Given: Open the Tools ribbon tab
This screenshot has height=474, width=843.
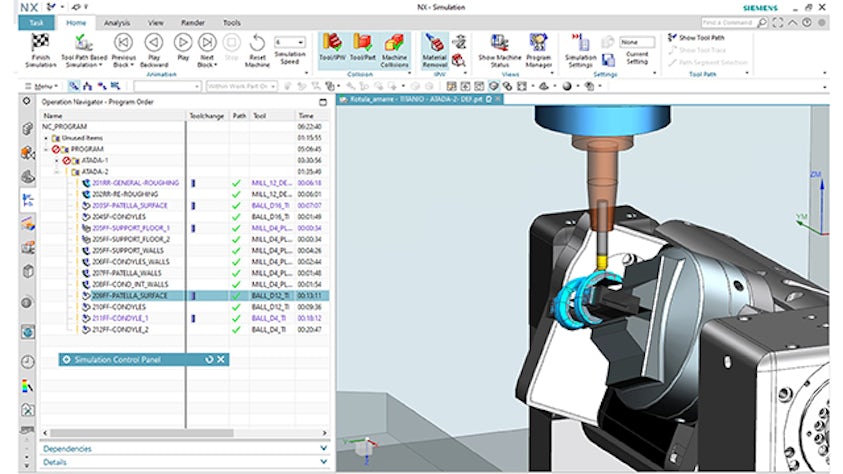Looking at the screenshot, I should pyautogui.click(x=232, y=23).
